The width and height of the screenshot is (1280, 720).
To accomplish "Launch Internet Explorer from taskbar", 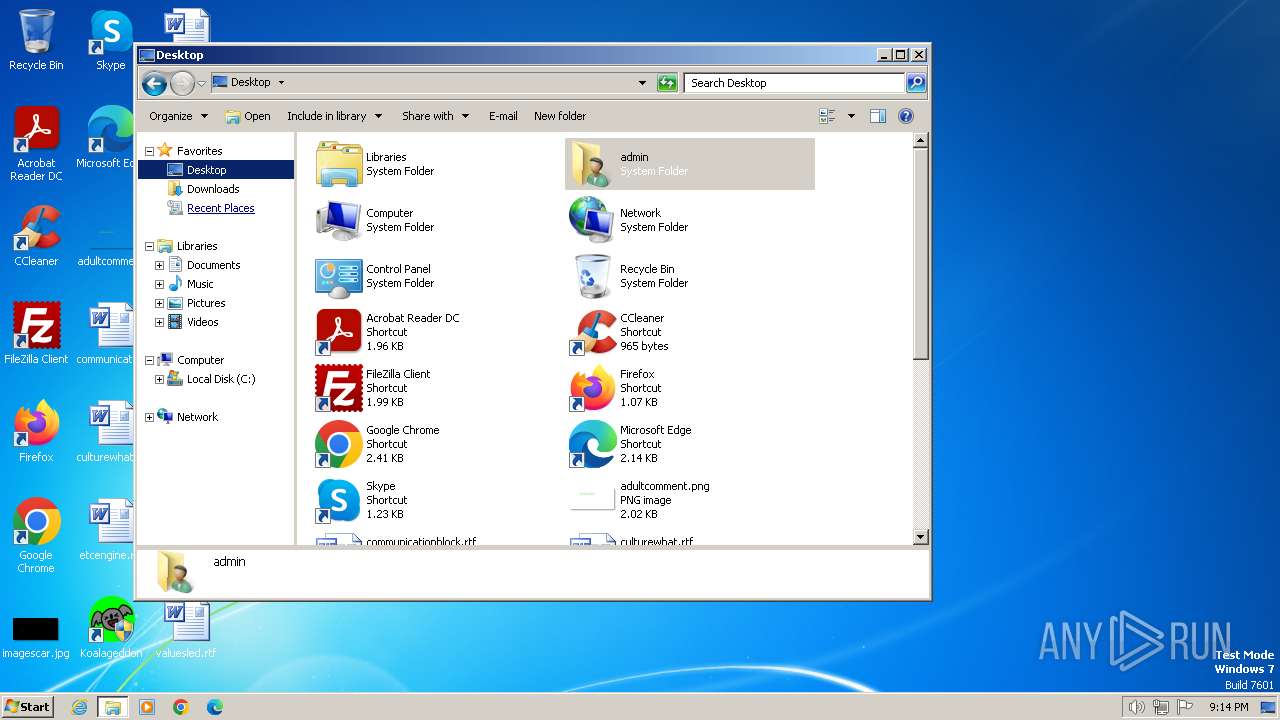I will point(80,707).
